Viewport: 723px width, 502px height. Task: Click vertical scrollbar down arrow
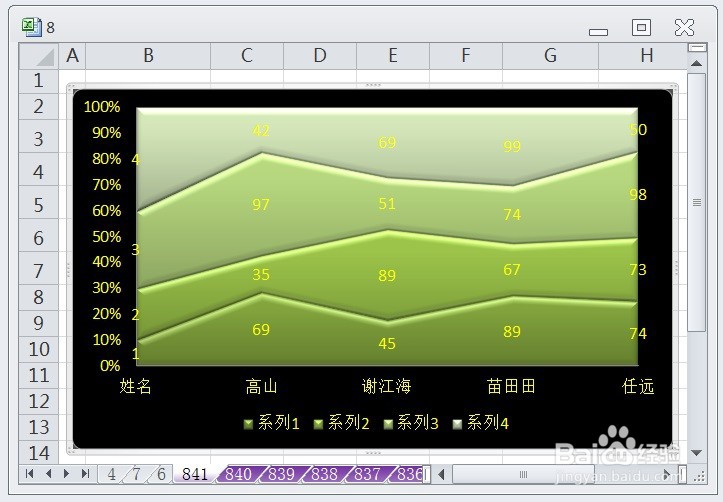click(697, 453)
